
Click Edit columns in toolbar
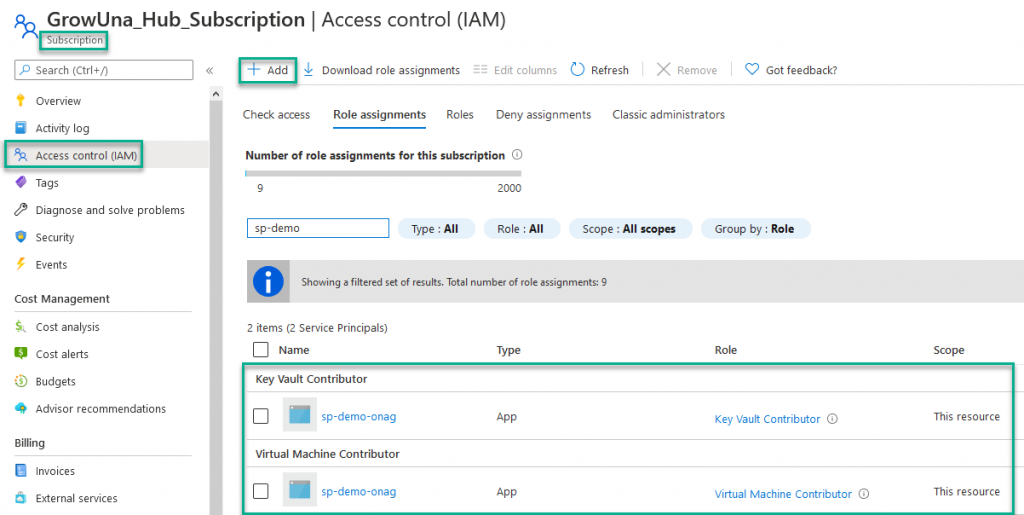[x=515, y=70]
